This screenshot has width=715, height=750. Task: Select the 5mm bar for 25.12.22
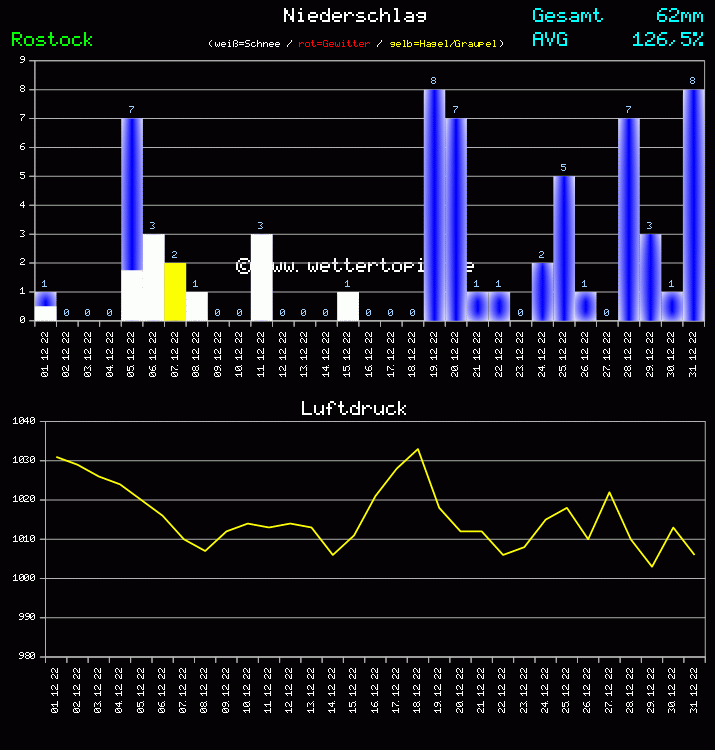click(564, 248)
